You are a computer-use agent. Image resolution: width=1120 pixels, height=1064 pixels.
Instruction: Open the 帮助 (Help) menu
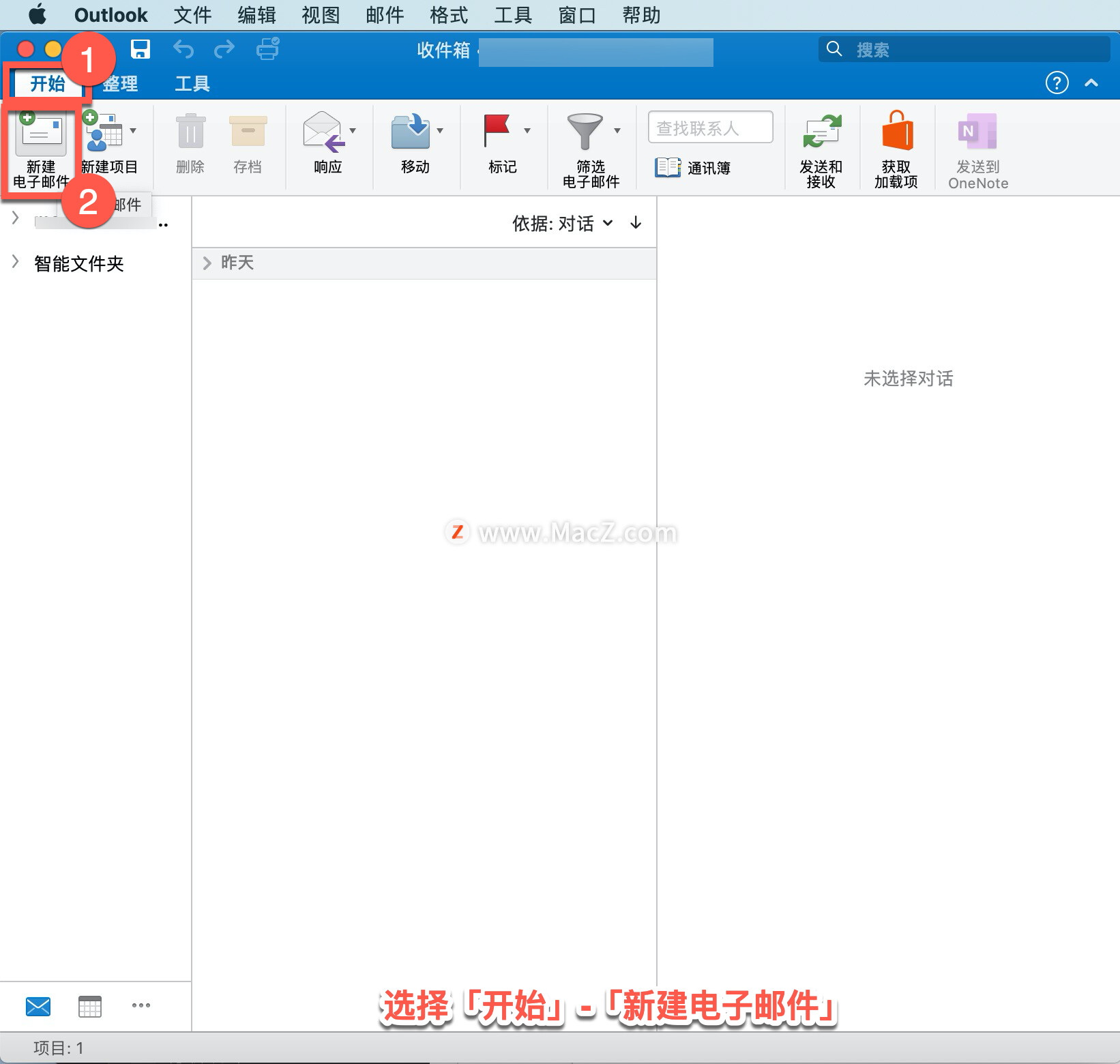tap(641, 15)
